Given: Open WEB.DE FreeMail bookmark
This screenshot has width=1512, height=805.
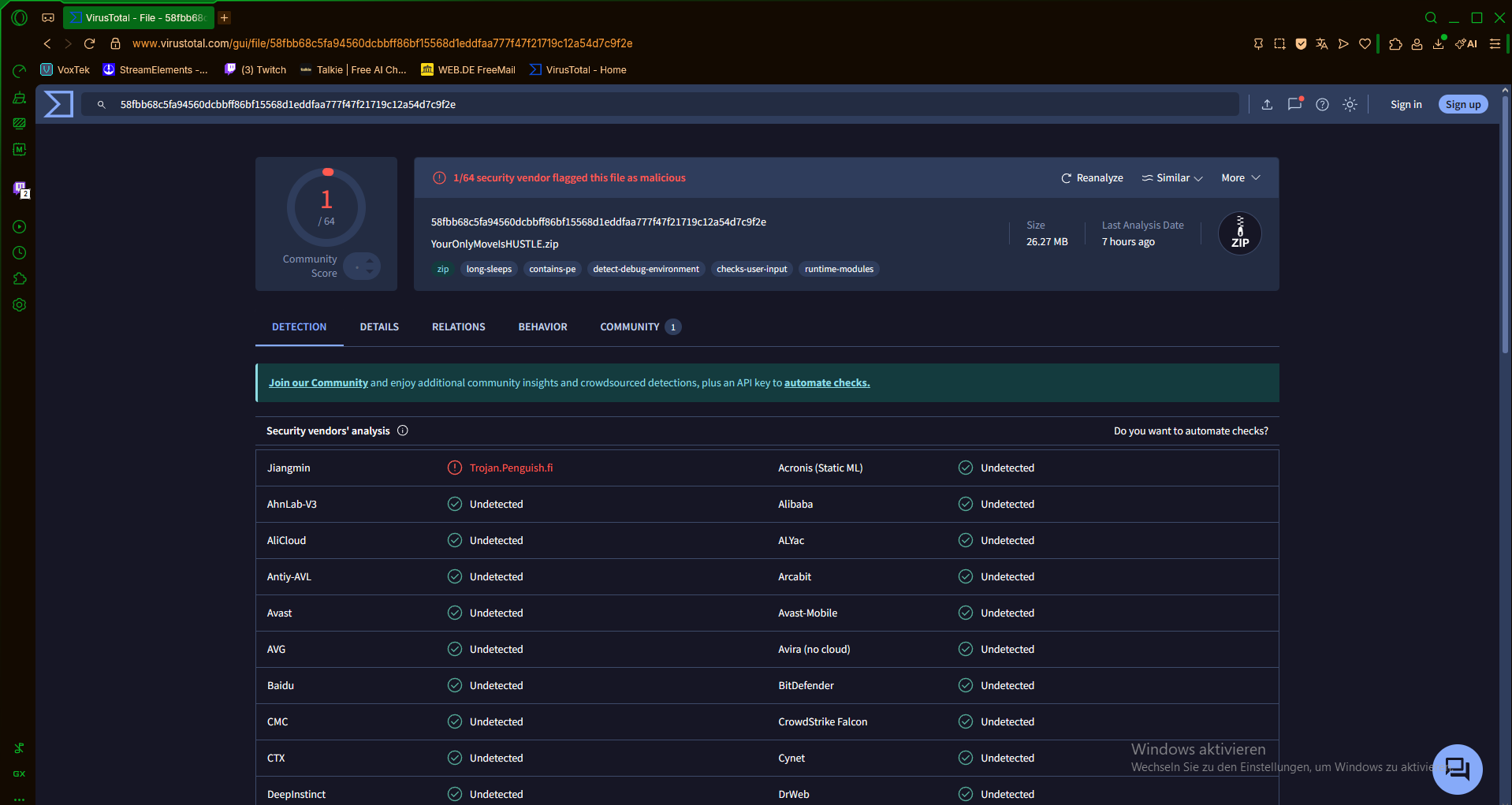Looking at the screenshot, I should [x=468, y=70].
